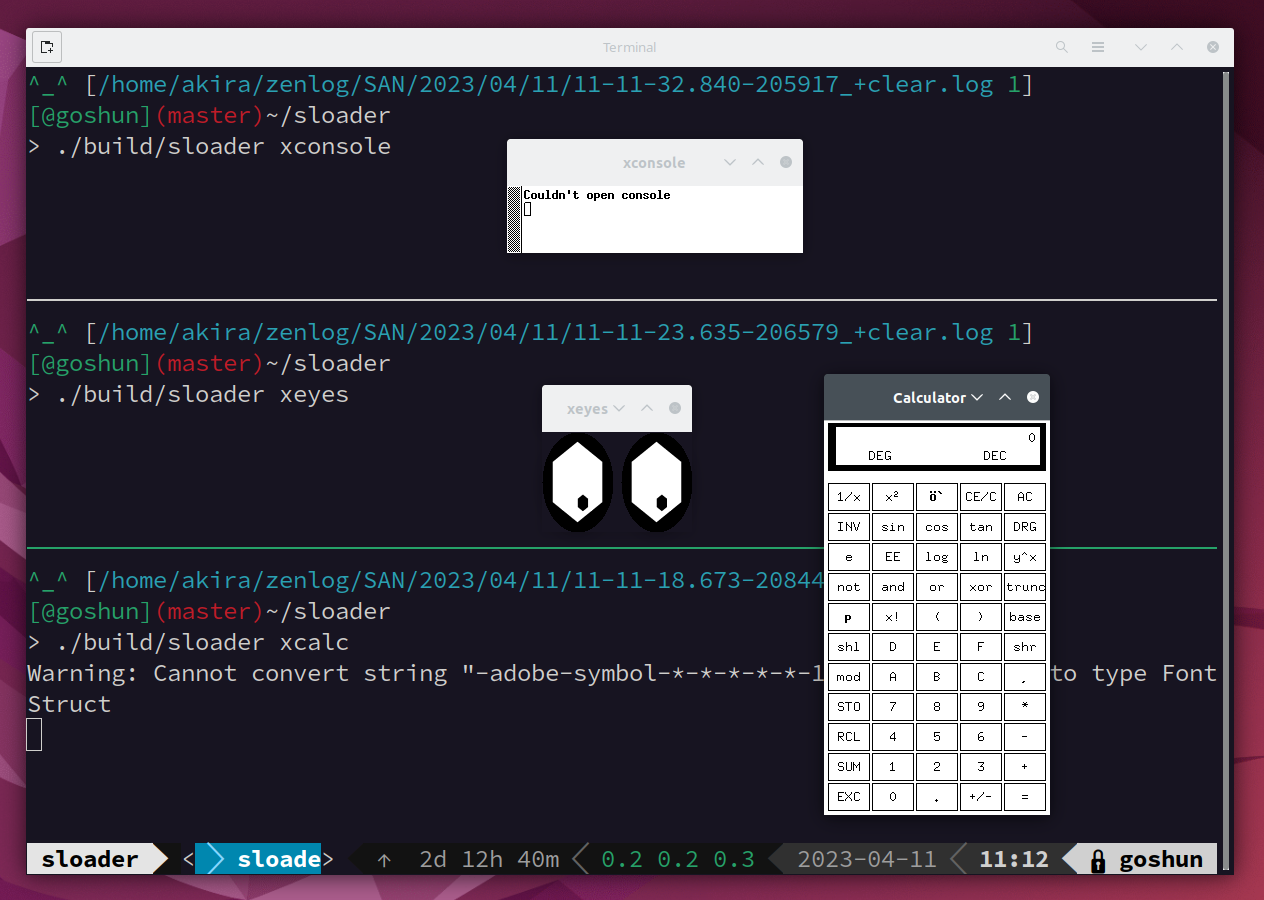Click the Terminal search magnifier icon

tap(1062, 47)
